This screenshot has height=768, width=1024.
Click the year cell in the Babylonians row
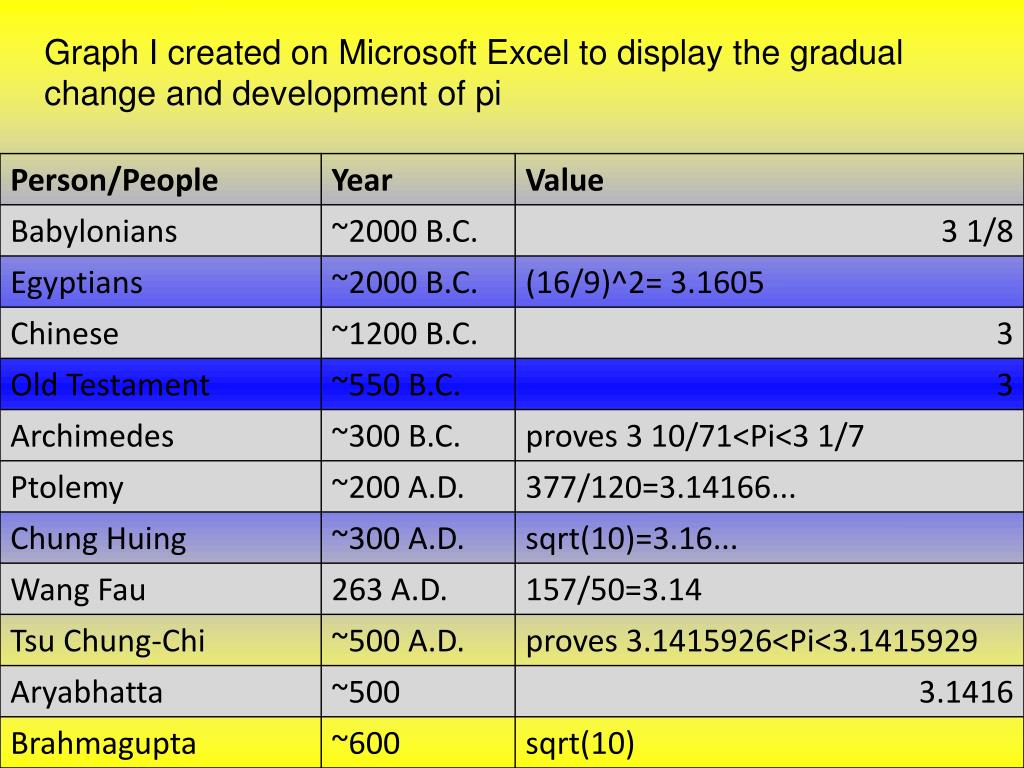[x=418, y=231]
